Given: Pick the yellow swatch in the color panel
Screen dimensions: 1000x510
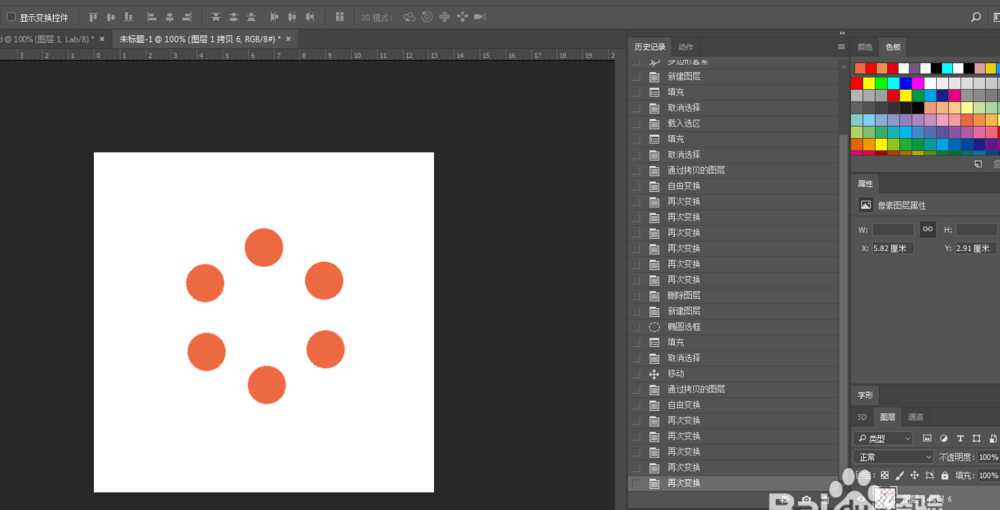Looking at the screenshot, I should (869, 83).
